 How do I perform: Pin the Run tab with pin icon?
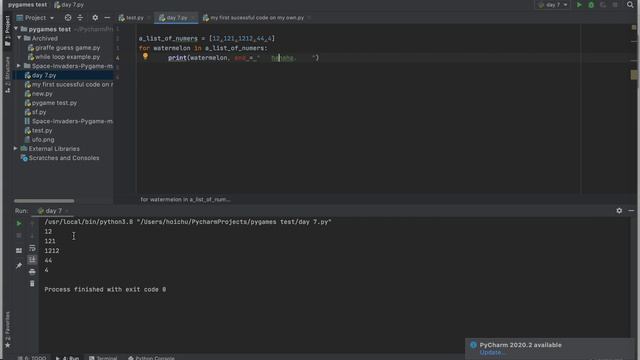pyautogui.click(x=19, y=266)
